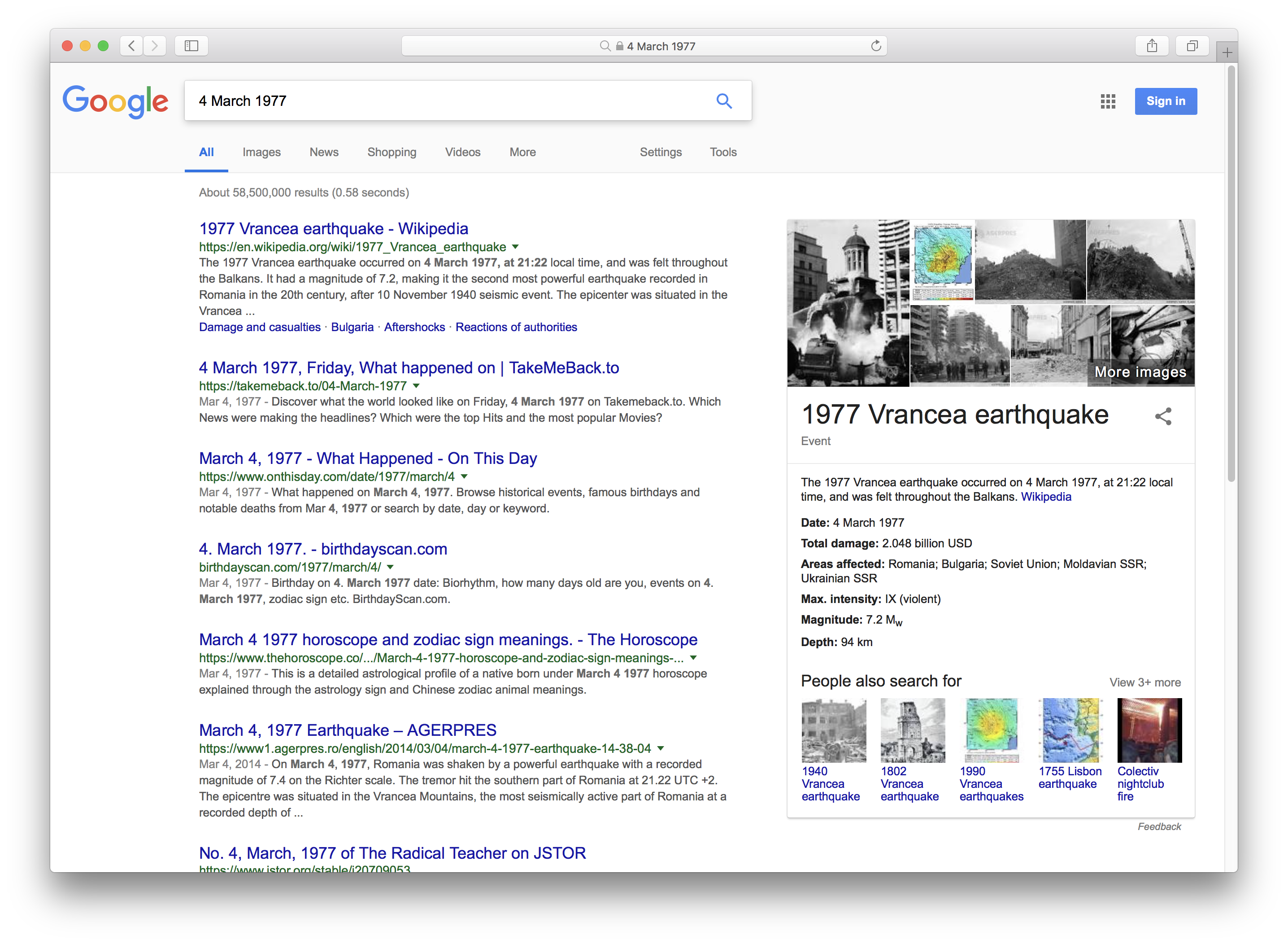Screen dimensions: 1288x944
Task: Switch to the Images tab
Action: tap(261, 153)
